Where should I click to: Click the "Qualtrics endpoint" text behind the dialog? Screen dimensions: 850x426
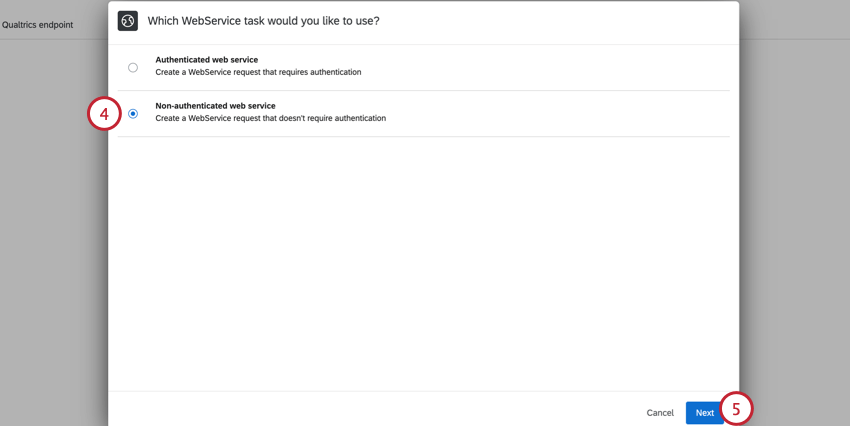pos(37,25)
